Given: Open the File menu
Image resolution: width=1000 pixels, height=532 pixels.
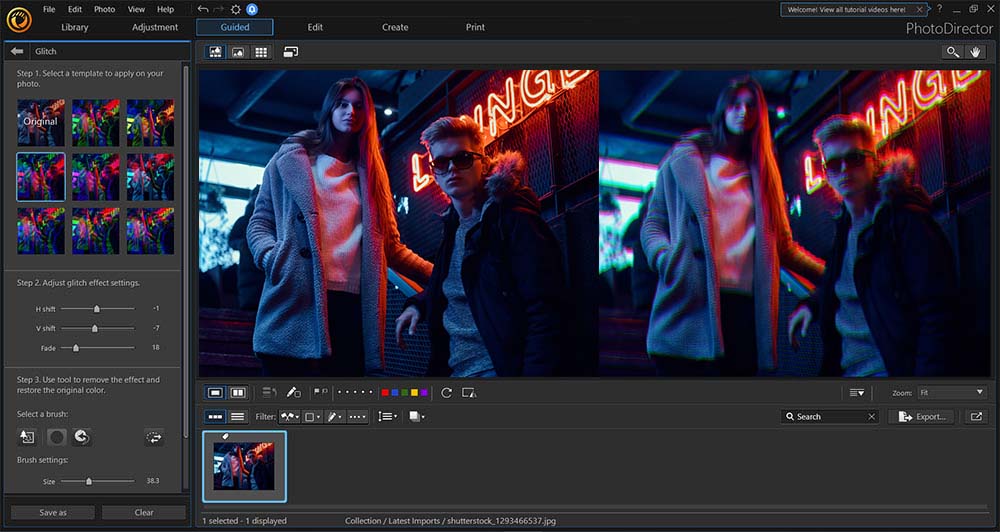Looking at the screenshot, I should pos(49,10).
